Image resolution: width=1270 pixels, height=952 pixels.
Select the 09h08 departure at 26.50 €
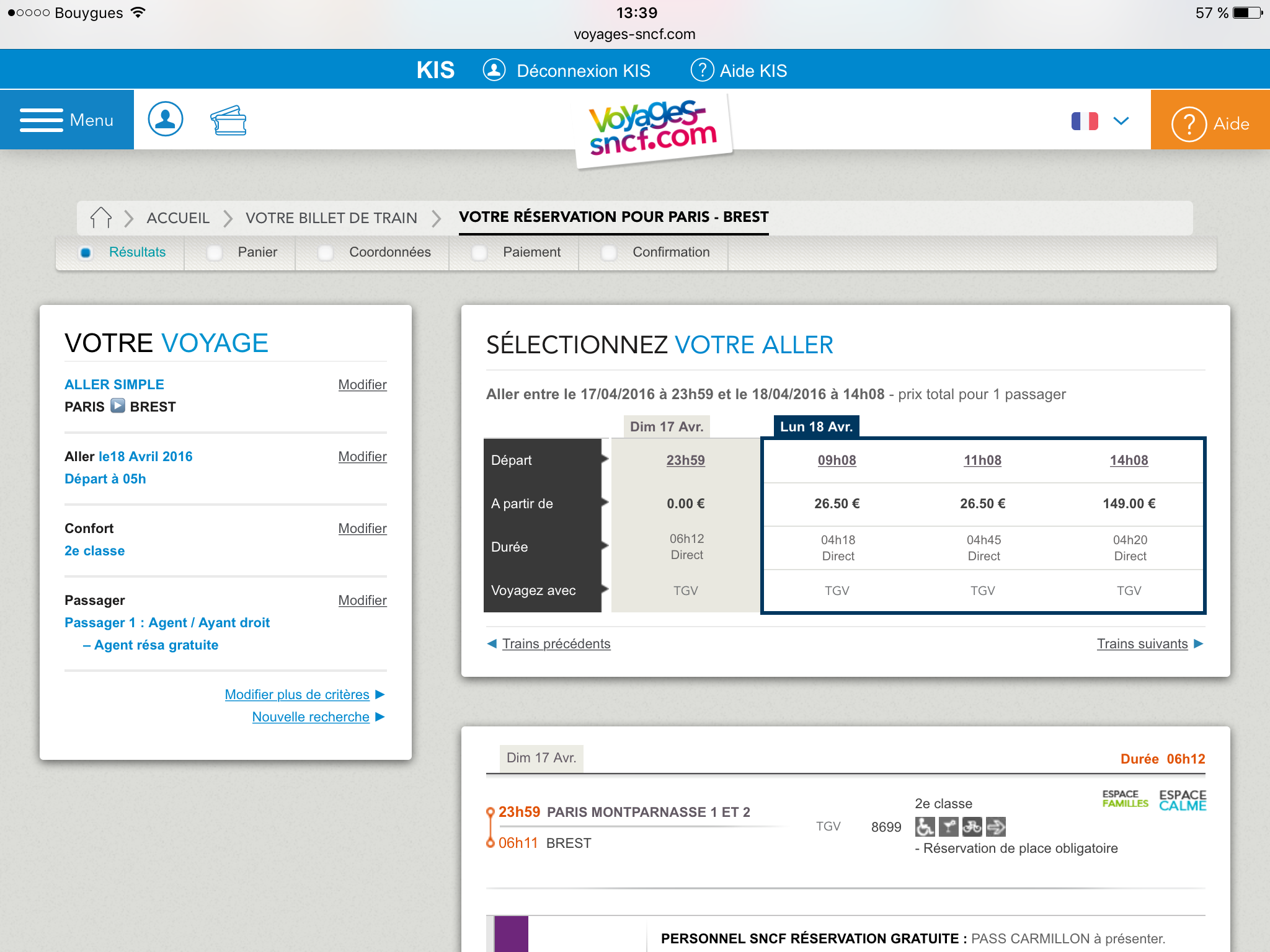click(837, 461)
